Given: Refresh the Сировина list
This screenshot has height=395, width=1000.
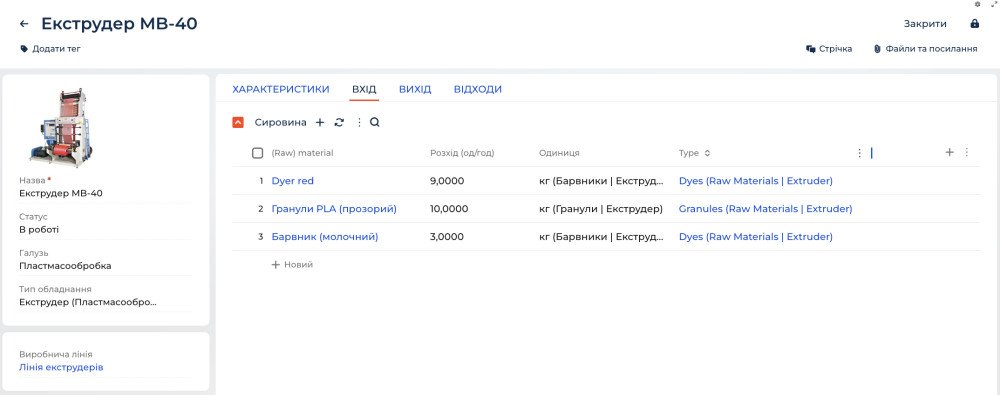Looking at the screenshot, I should click(x=339, y=123).
